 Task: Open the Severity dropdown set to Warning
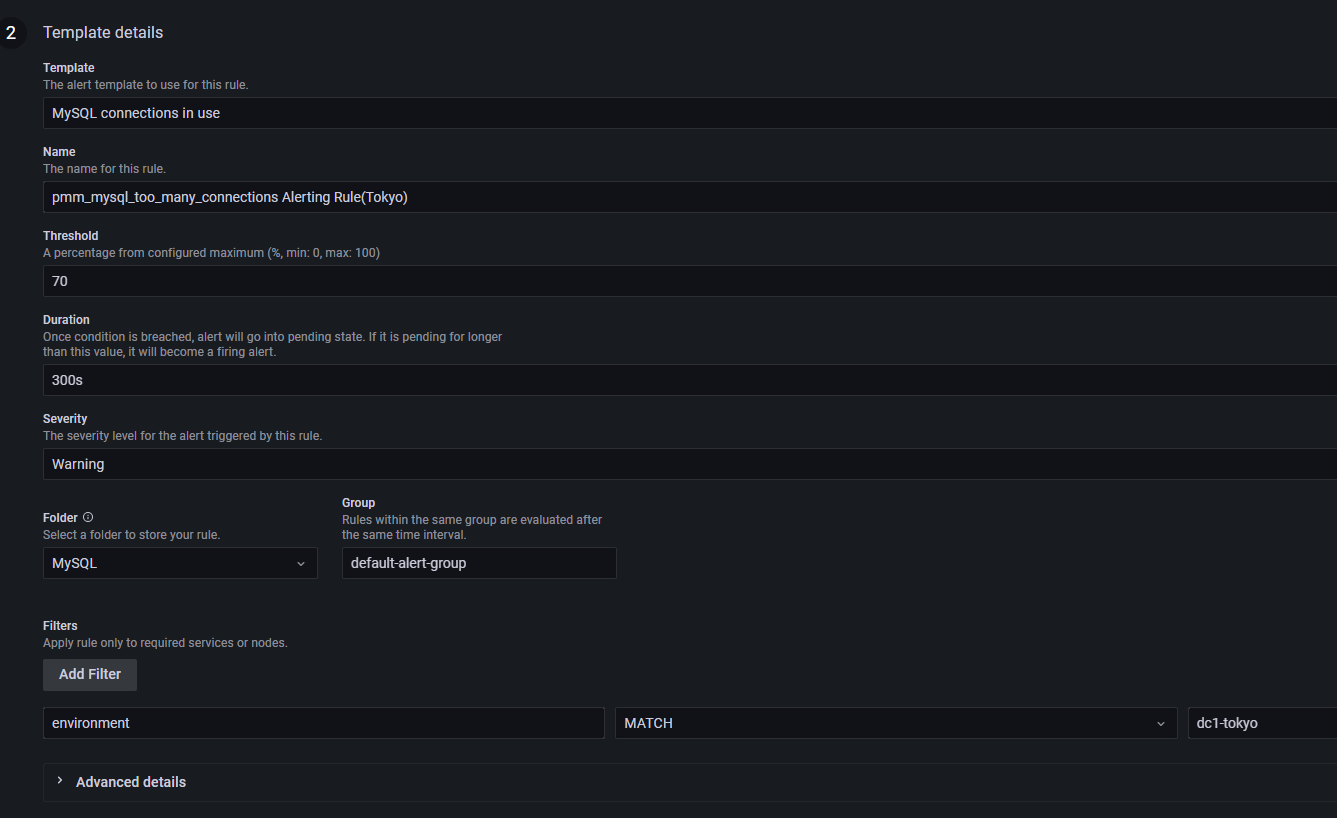tap(690, 464)
